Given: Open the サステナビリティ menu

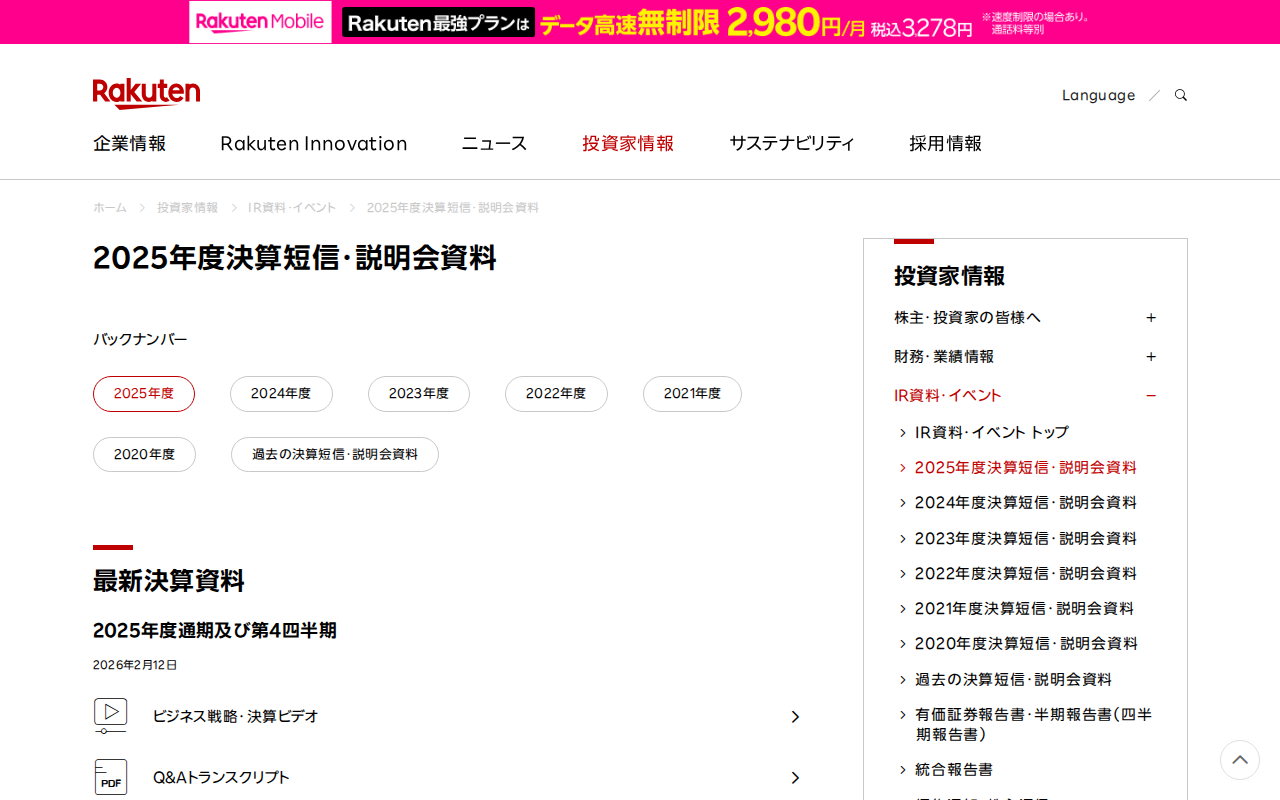Looking at the screenshot, I should click(x=791, y=143).
